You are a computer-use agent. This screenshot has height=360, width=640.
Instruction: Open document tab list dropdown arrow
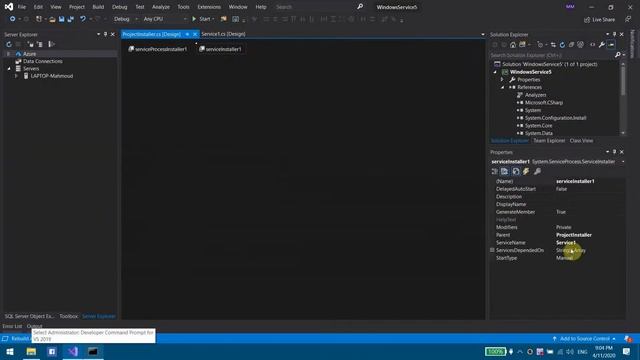(482, 34)
